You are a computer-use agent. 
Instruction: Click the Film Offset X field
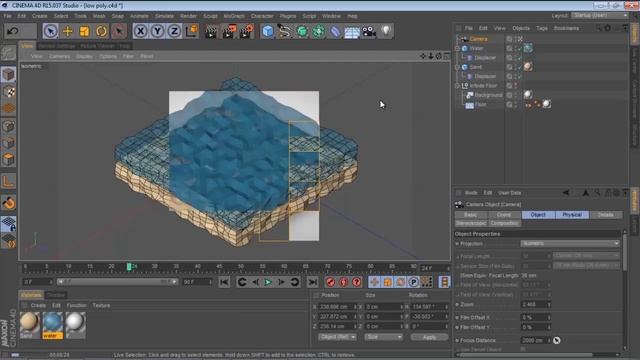pyautogui.click(x=536, y=318)
